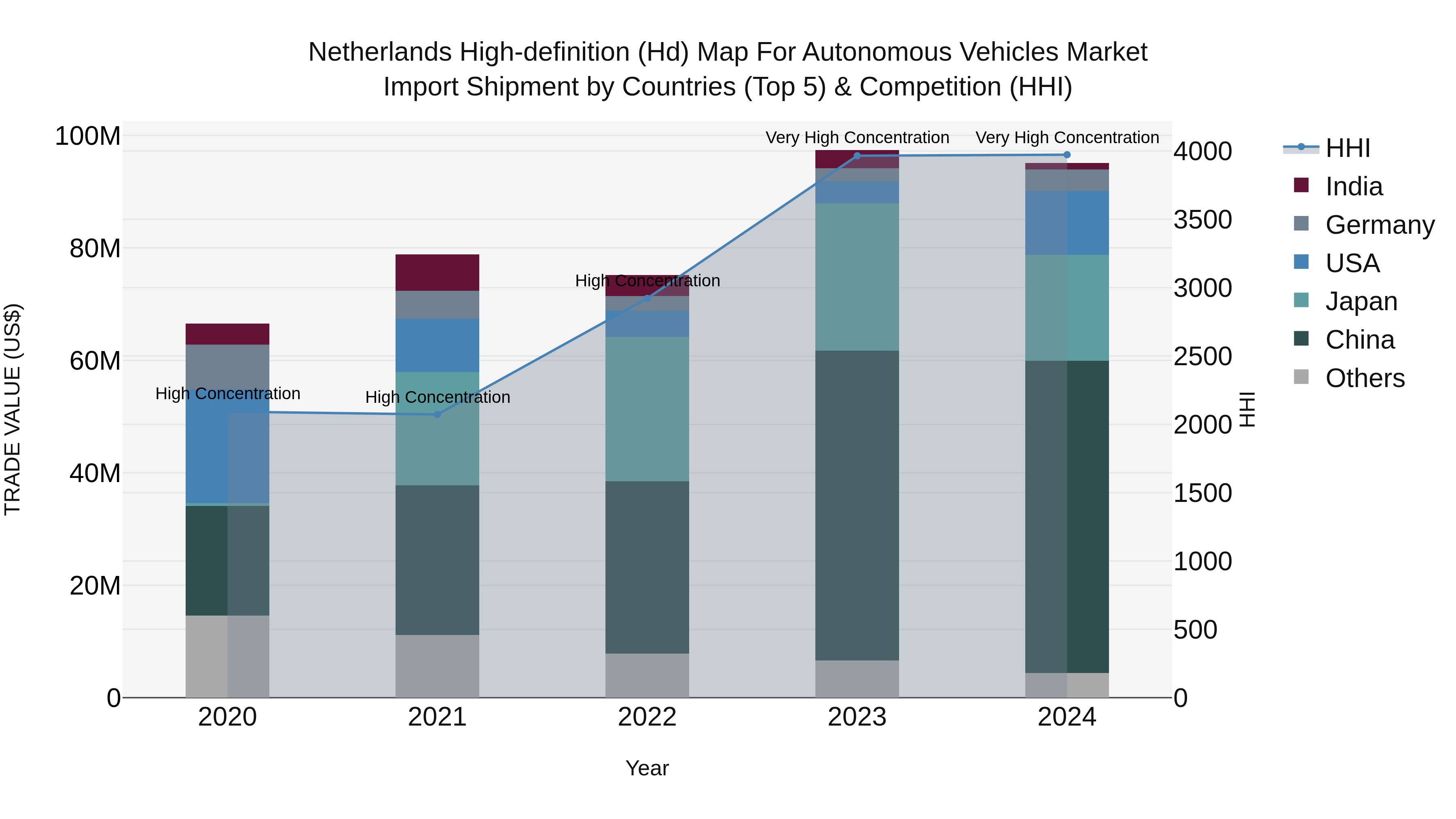The width and height of the screenshot is (1456, 819).
Task: Click the 2023 China bar segment
Action: (x=857, y=506)
